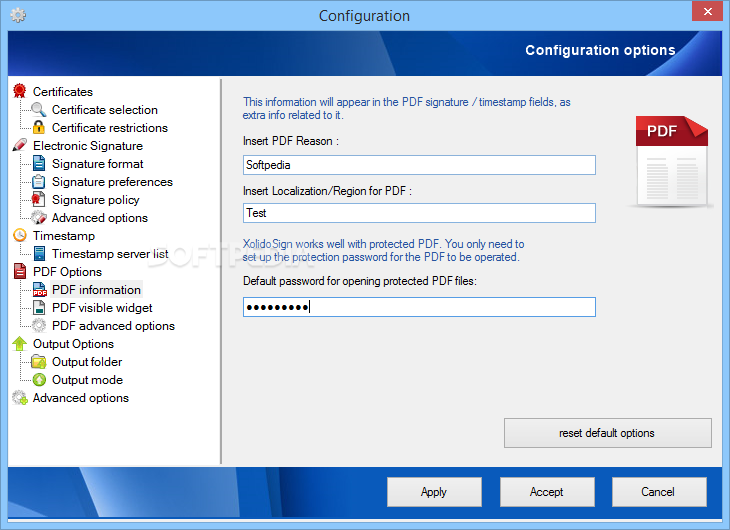730x530 pixels.
Task: Click the Certificates rosette icon
Action: coord(20,91)
